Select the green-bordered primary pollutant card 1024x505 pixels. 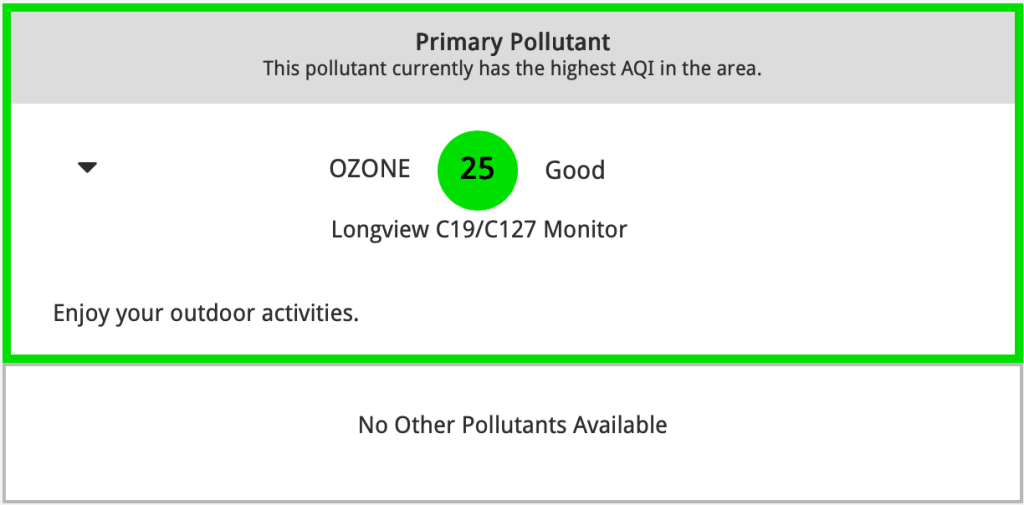coord(512,183)
